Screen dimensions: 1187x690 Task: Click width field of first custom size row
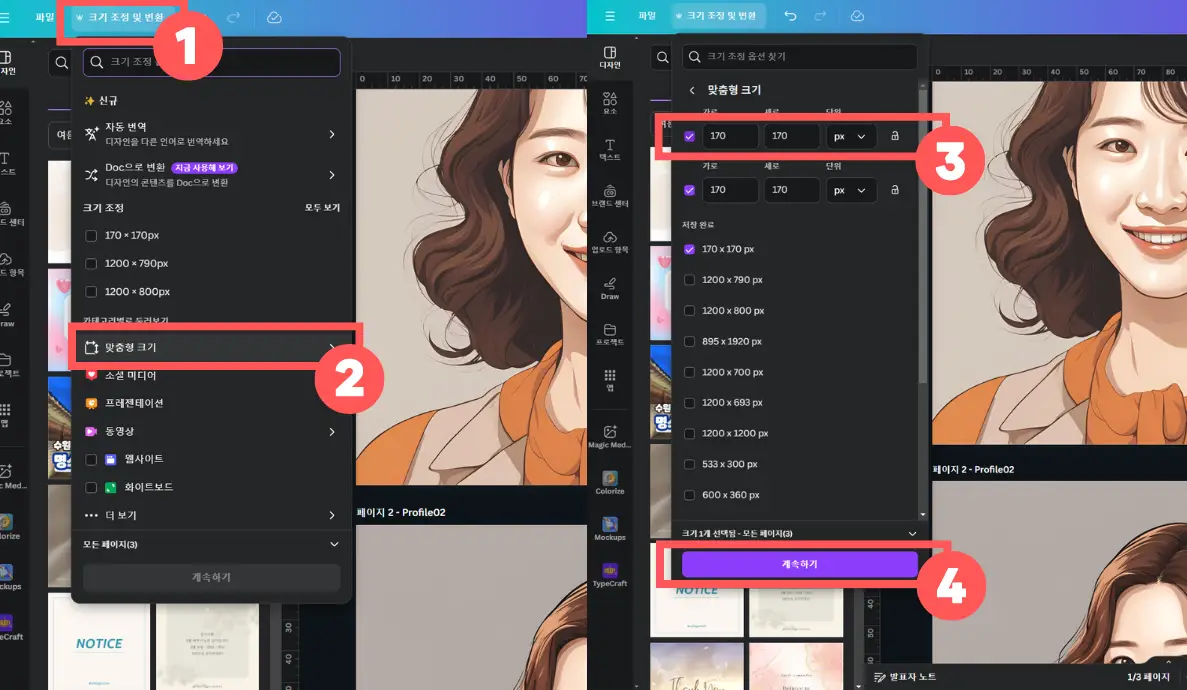click(730, 136)
